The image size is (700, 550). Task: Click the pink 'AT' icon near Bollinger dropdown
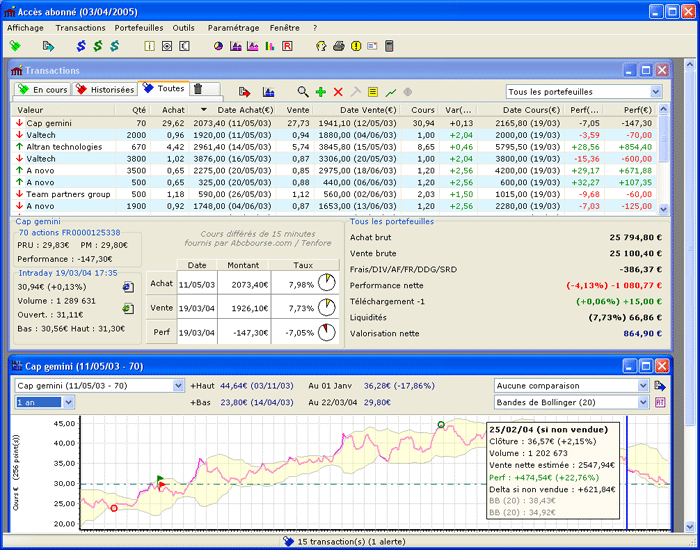pyautogui.click(x=660, y=402)
